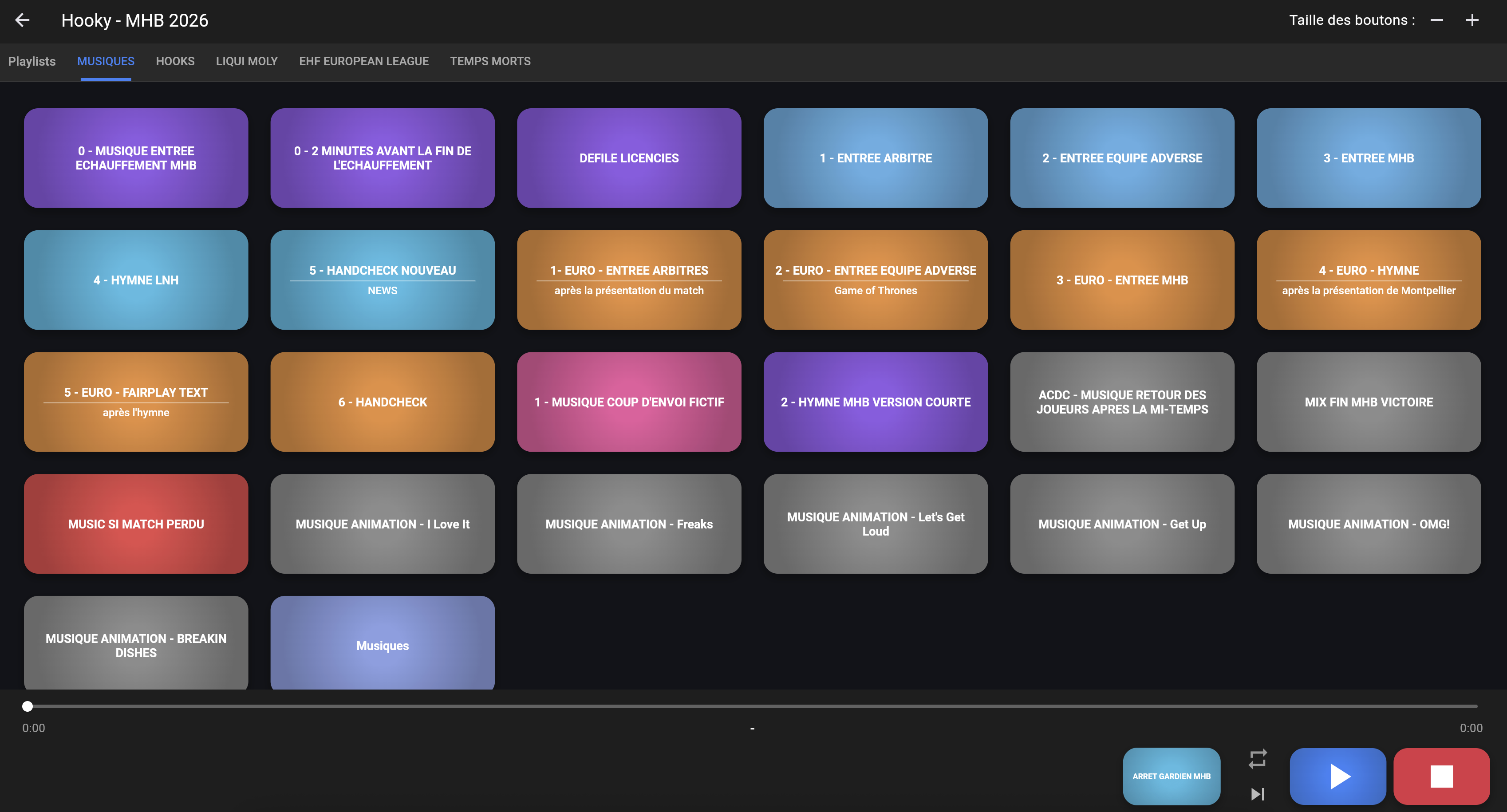Open the Playlists tab
The width and height of the screenshot is (1507, 812).
tap(32, 61)
